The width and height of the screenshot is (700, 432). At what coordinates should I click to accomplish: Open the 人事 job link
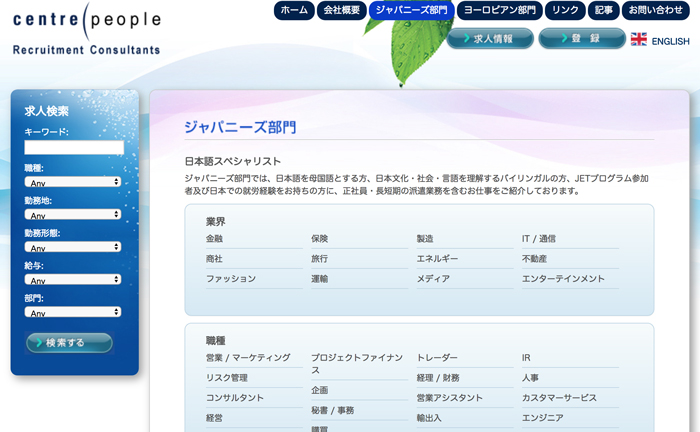(x=530, y=378)
